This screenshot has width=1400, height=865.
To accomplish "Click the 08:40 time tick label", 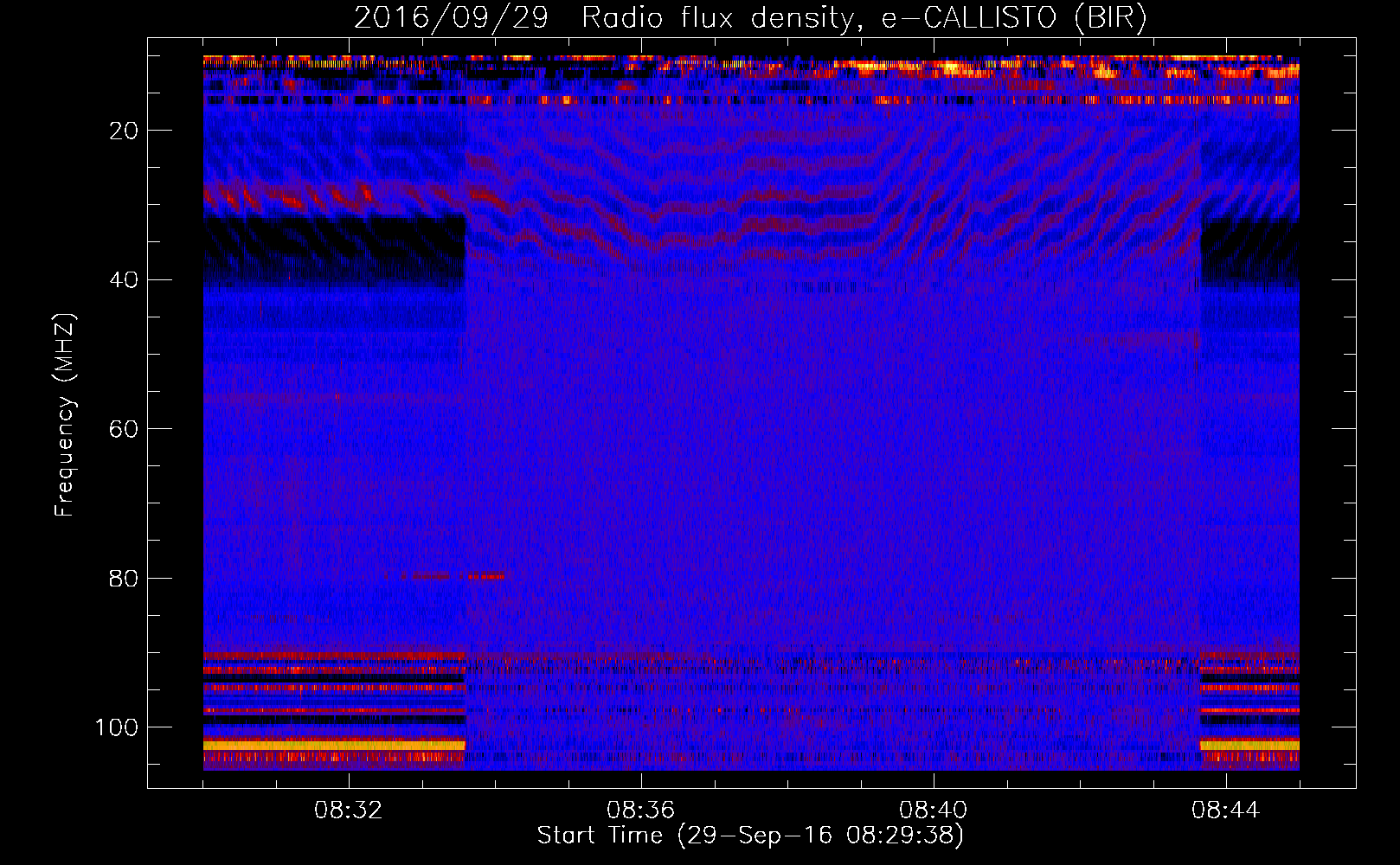I will [934, 811].
